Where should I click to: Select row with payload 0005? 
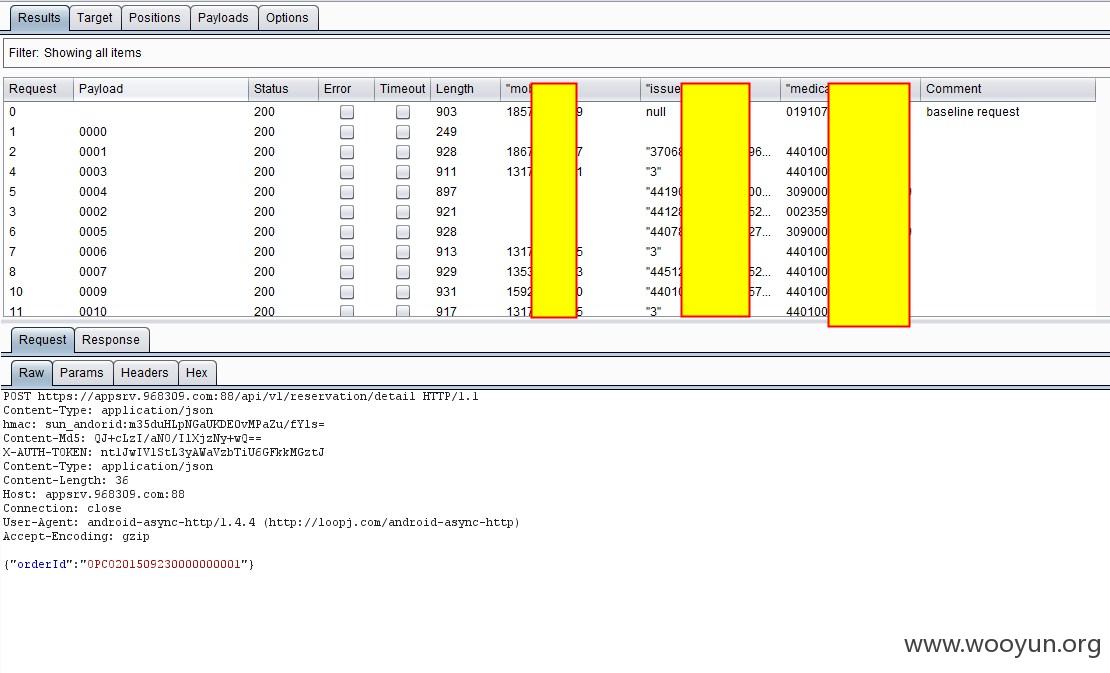549,231
